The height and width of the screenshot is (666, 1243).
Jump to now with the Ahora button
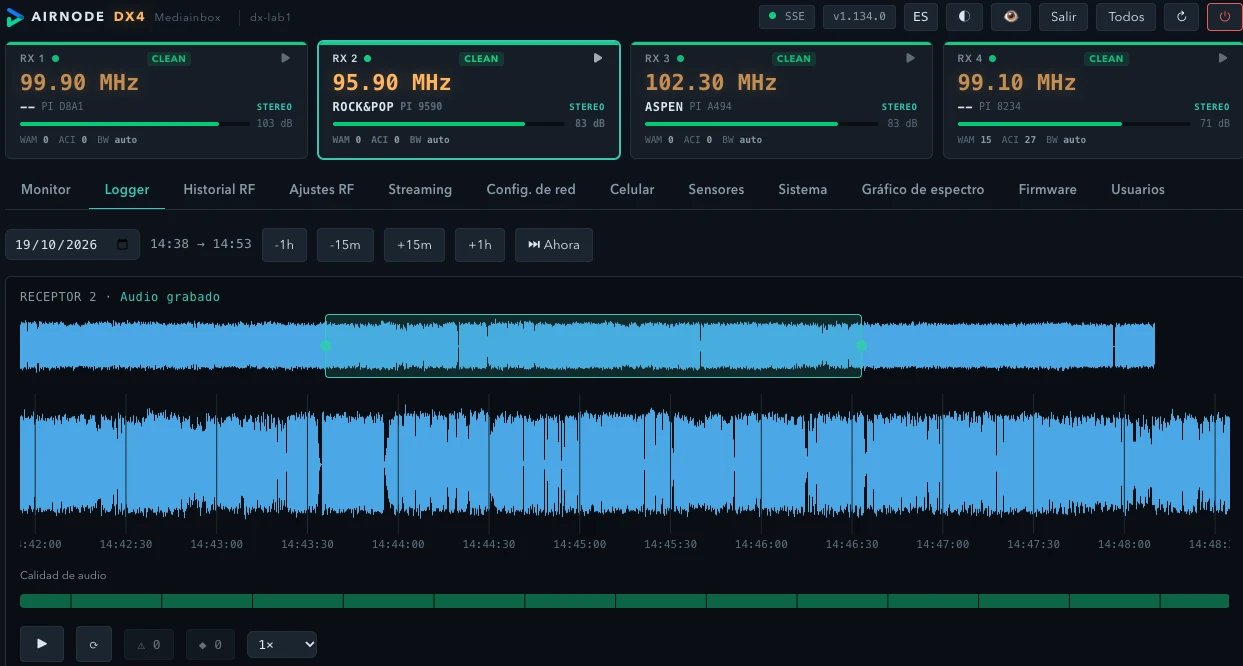(554, 245)
